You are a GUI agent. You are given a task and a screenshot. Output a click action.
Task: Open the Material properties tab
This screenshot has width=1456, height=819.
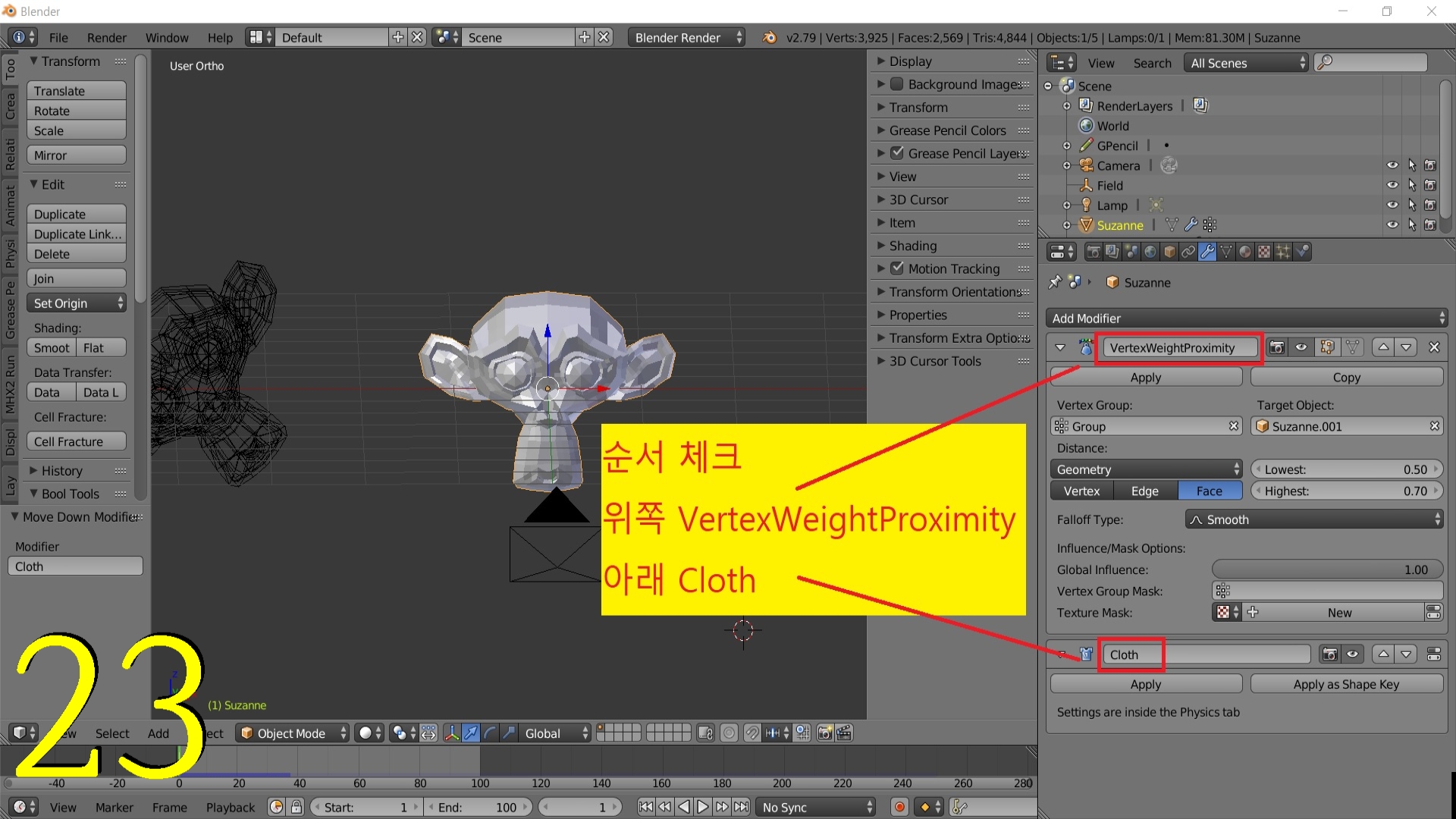[x=1245, y=252]
